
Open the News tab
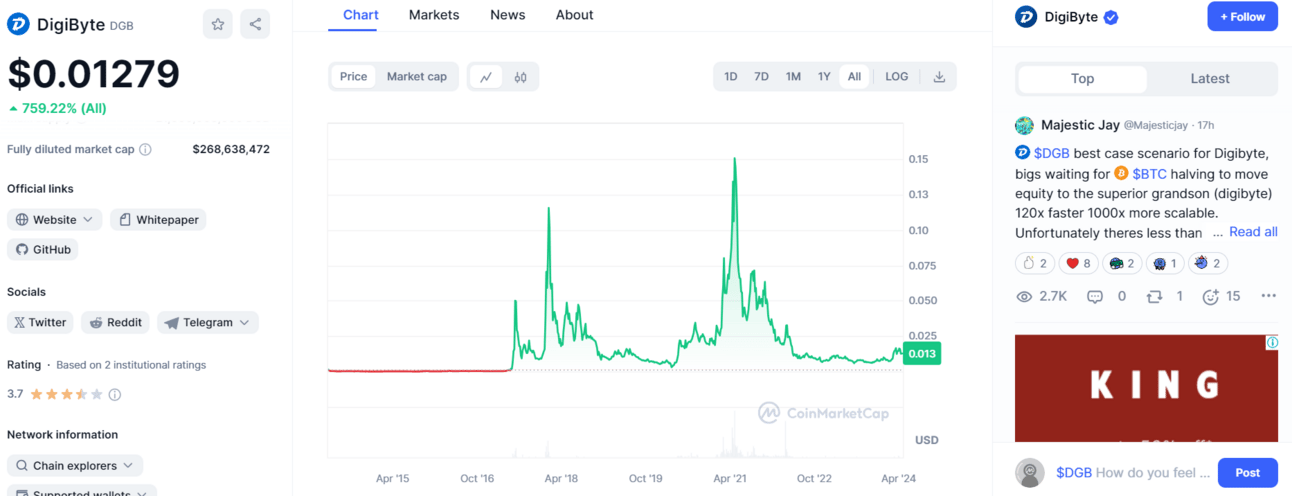(x=508, y=15)
